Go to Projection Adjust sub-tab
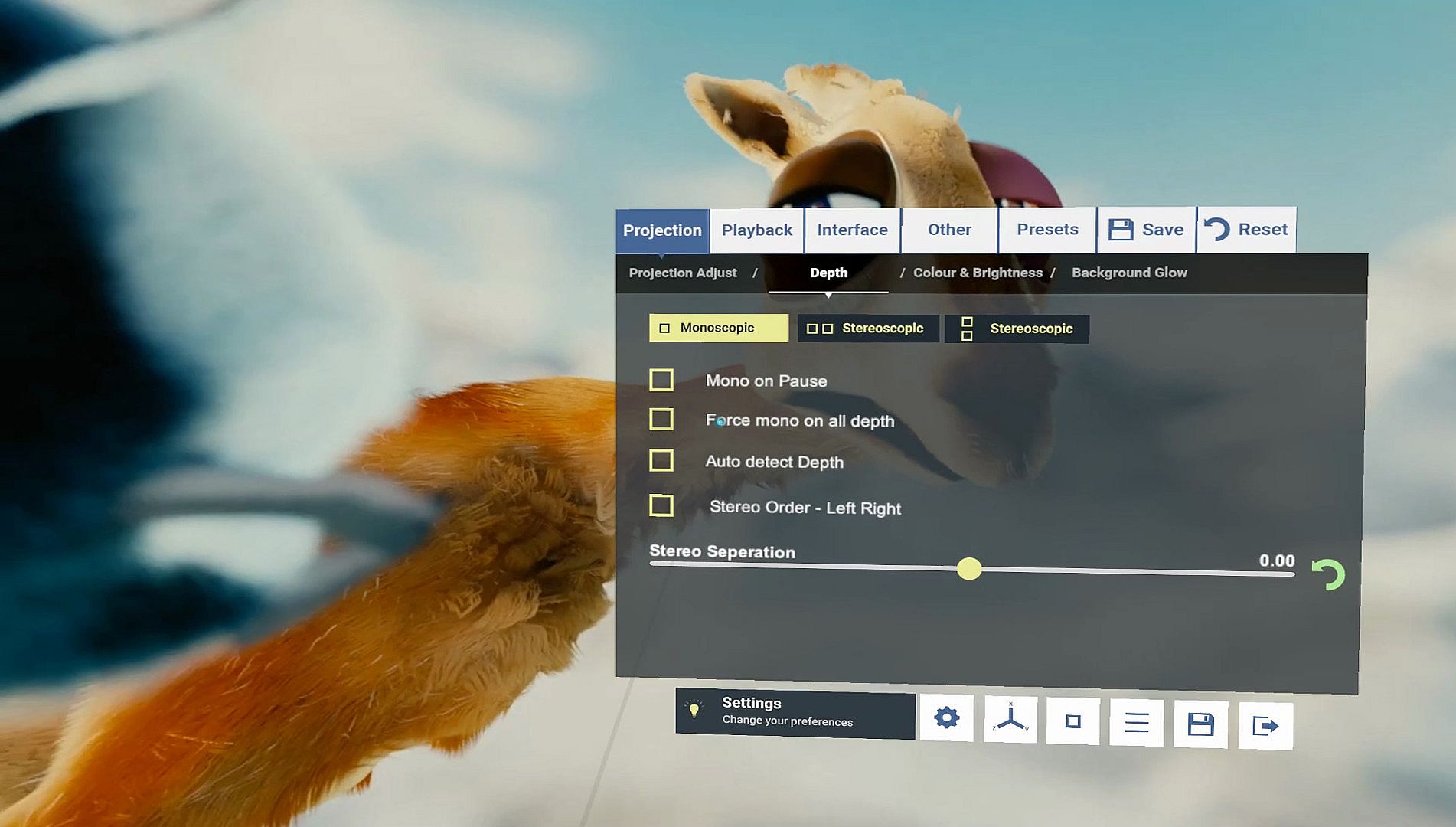This screenshot has height=827, width=1456. click(x=683, y=273)
